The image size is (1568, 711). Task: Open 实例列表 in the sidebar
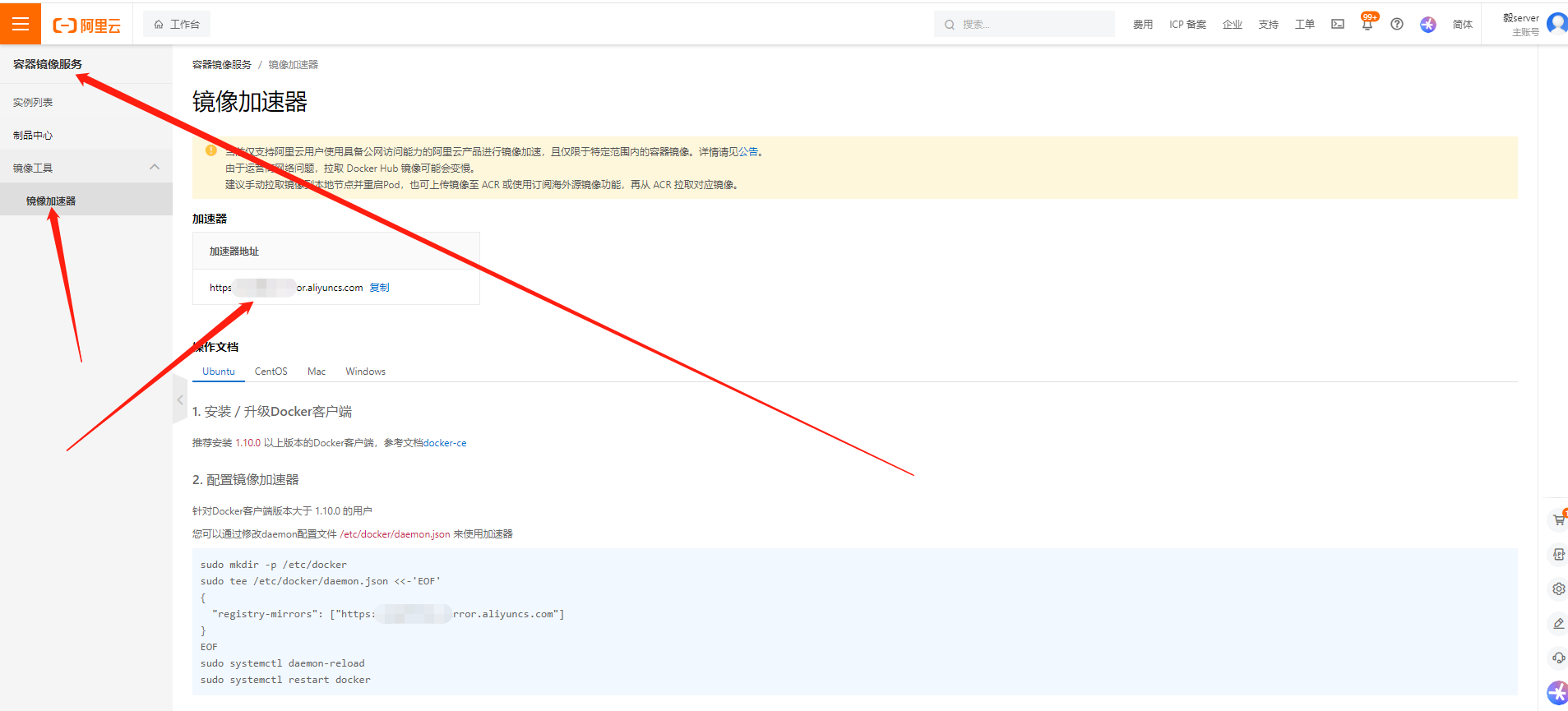(33, 102)
